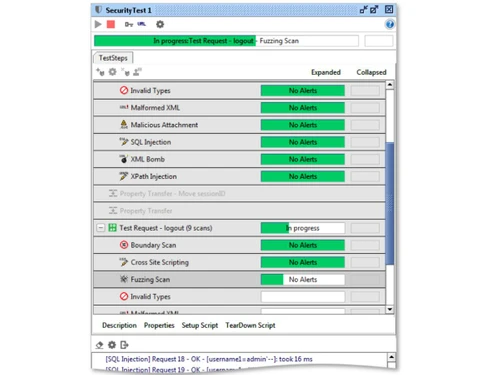
Task: Select the XPath Injection scan row
Action: coord(239,176)
